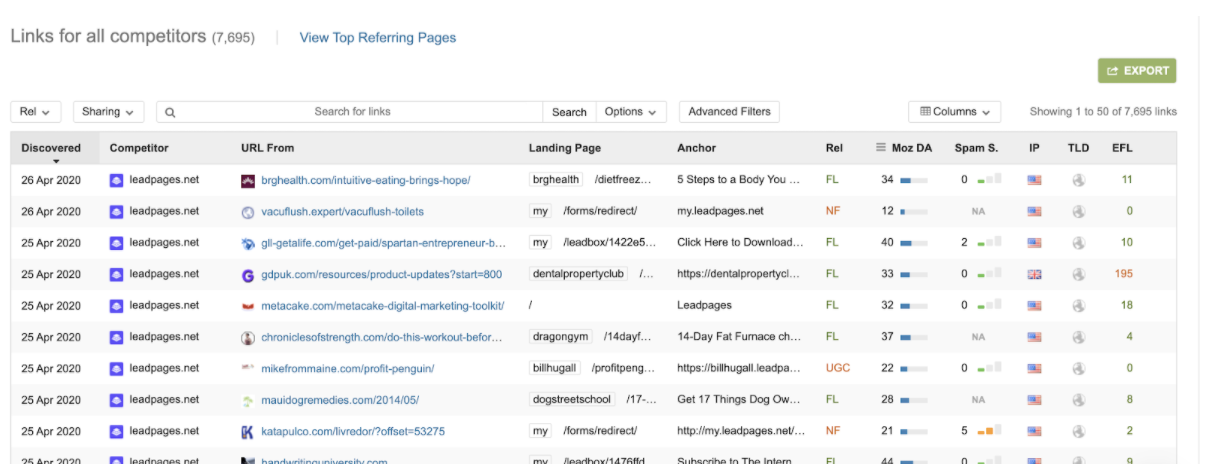This screenshot has width=1208, height=473.
Task: Click the metacake.com red favicon
Action: pyautogui.click(x=248, y=306)
